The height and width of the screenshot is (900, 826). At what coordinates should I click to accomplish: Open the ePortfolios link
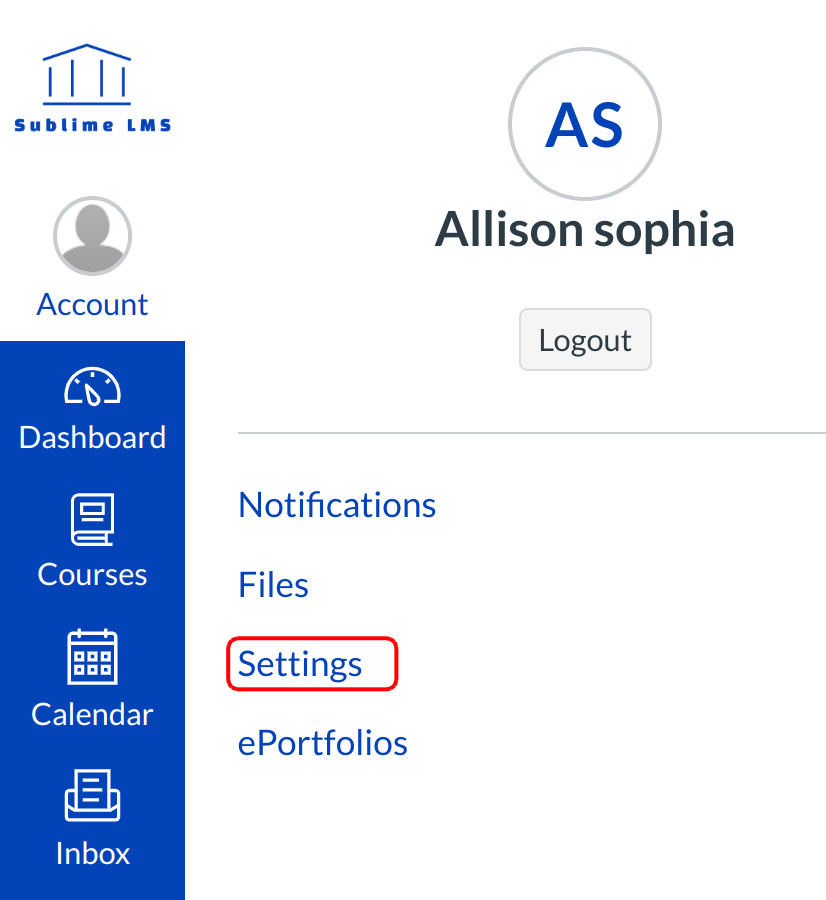coord(322,743)
